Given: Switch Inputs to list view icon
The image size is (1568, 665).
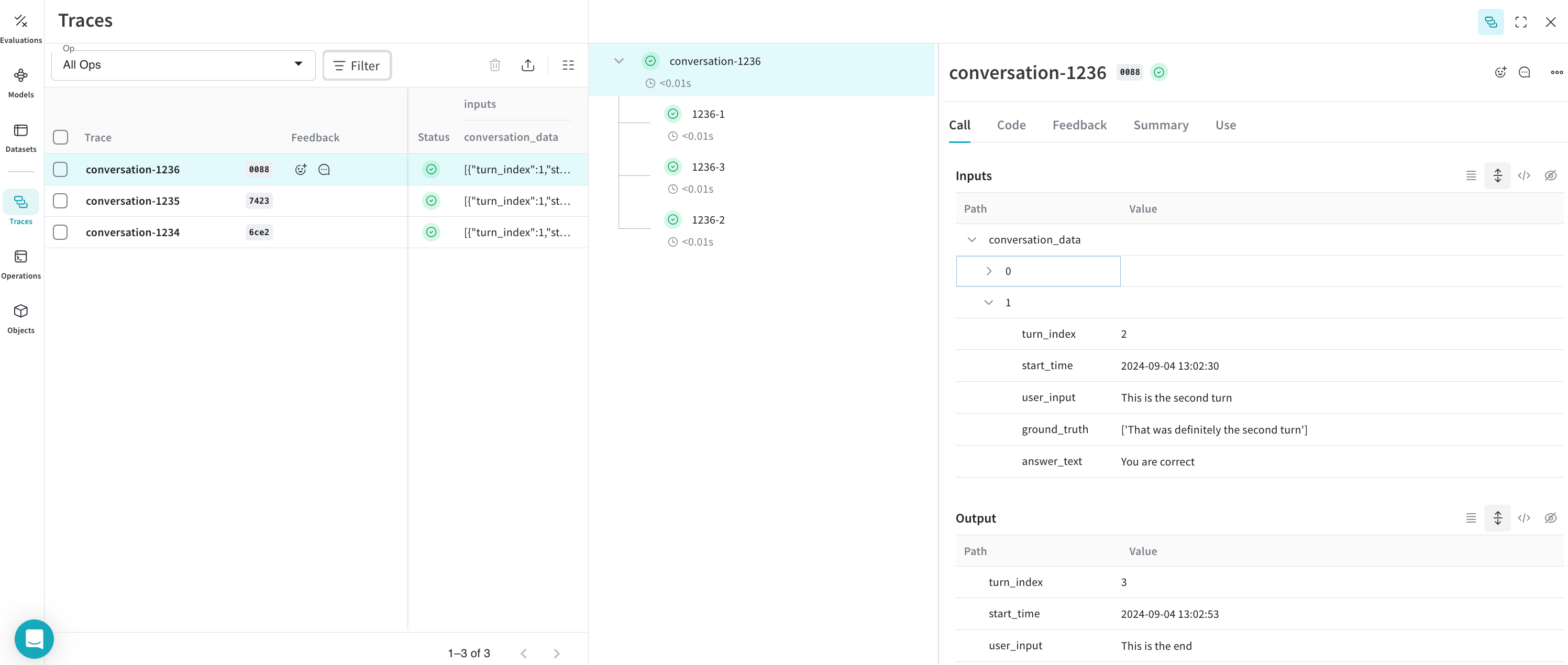Looking at the screenshot, I should click(1471, 176).
